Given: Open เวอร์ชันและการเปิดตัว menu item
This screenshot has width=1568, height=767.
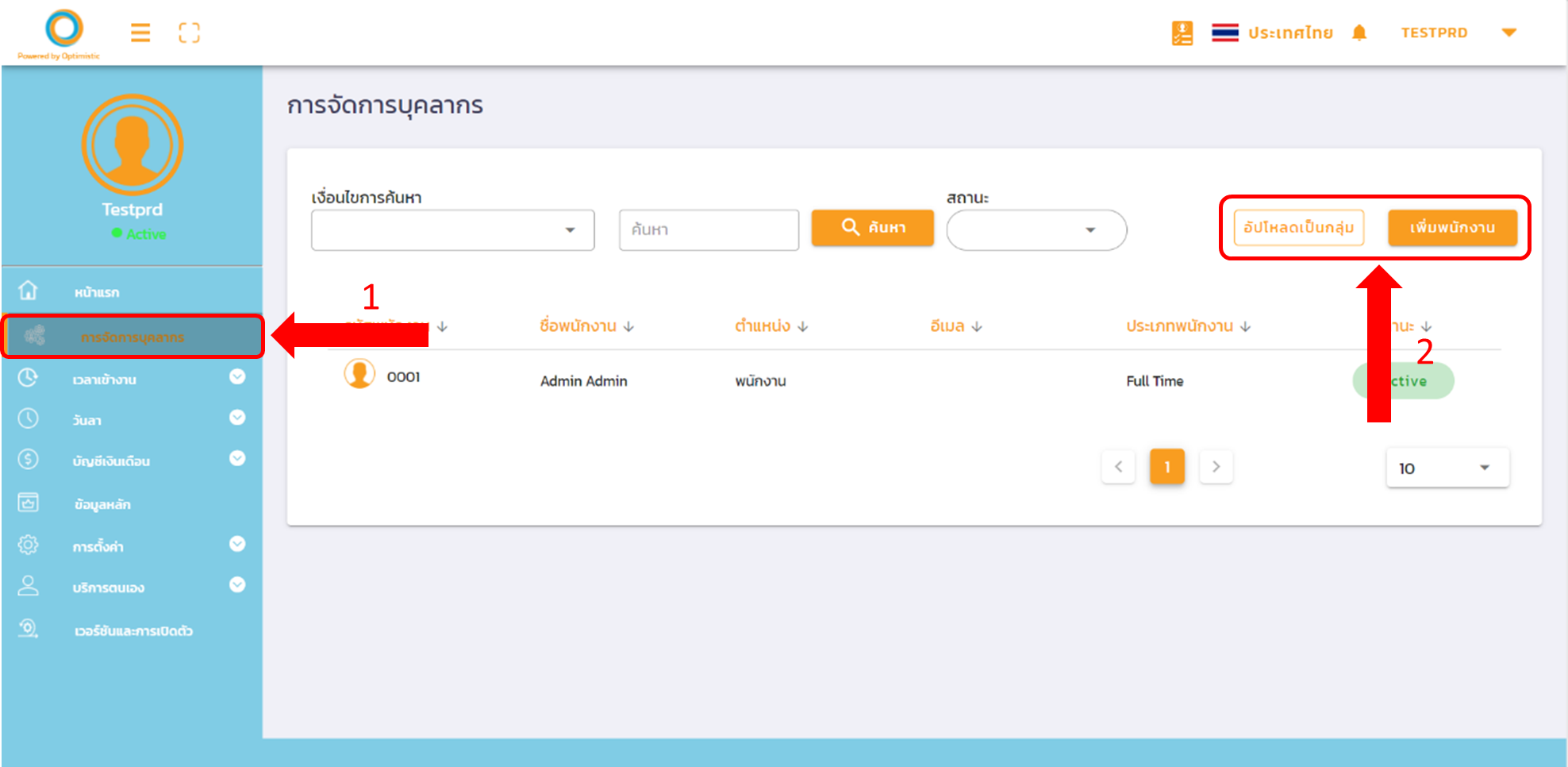Looking at the screenshot, I should click(x=133, y=630).
